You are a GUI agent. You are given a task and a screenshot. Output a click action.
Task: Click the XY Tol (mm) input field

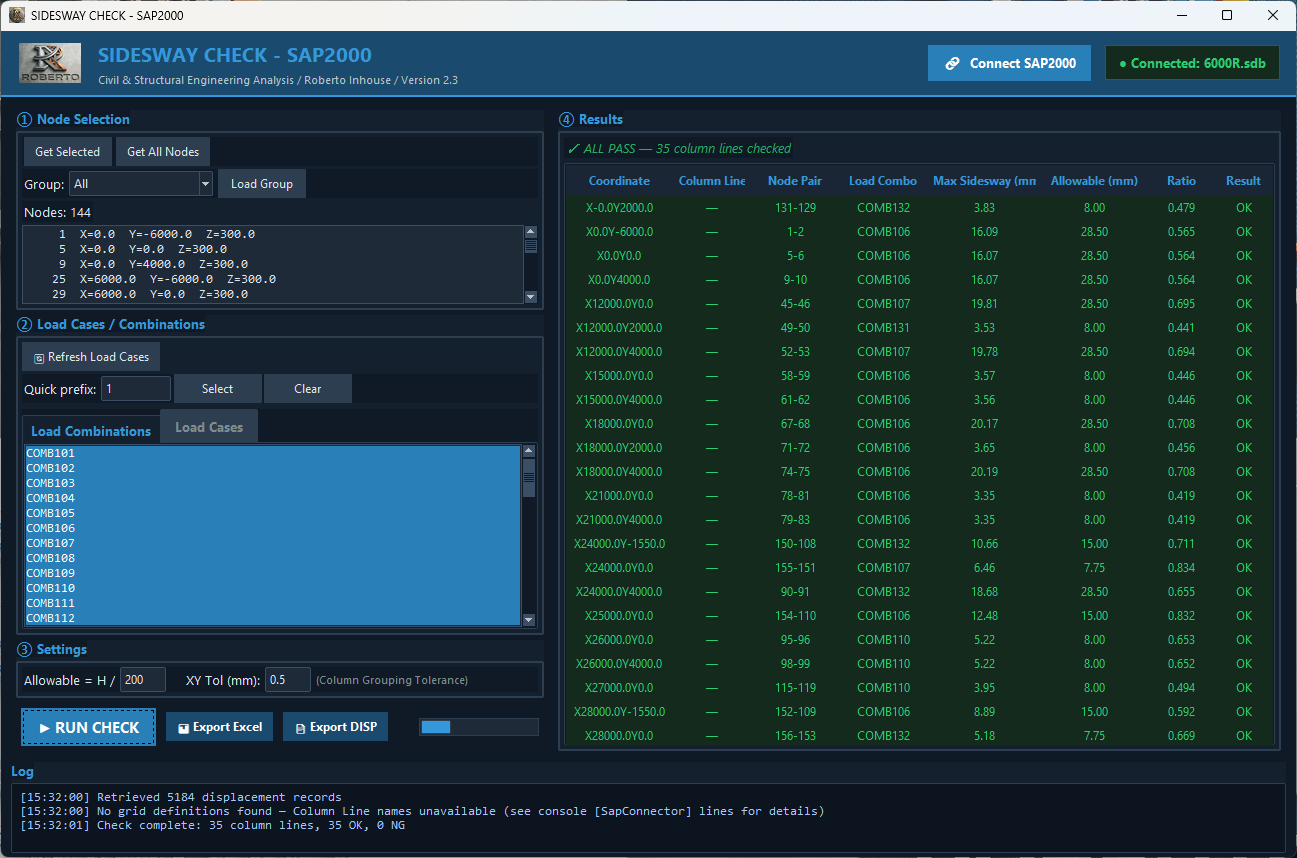click(288, 680)
